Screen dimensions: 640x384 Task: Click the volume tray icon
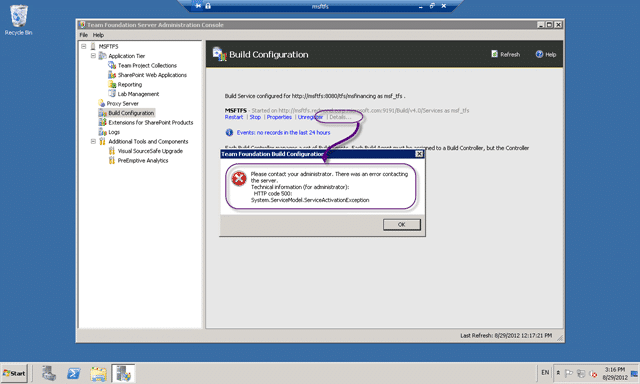click(x=593, y=373)
